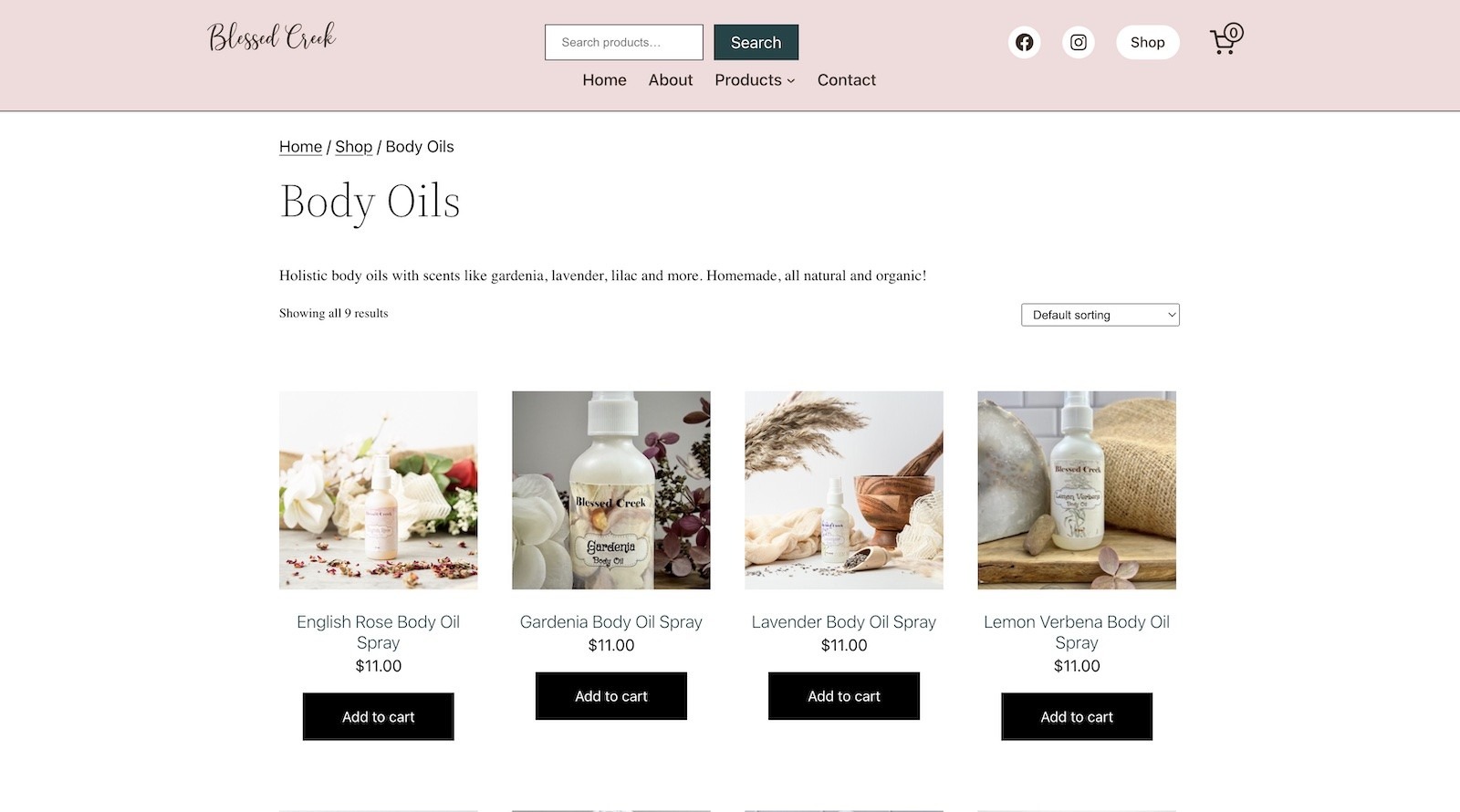Image resolution: width=1460 pixels, height=812 pixels.
Task: Open the English Rose product image
Action: pos(379,490)
